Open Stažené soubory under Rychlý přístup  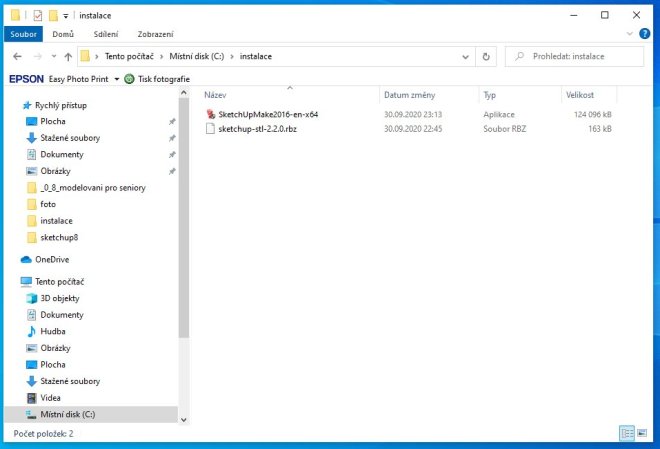click(x=70, y=138)
